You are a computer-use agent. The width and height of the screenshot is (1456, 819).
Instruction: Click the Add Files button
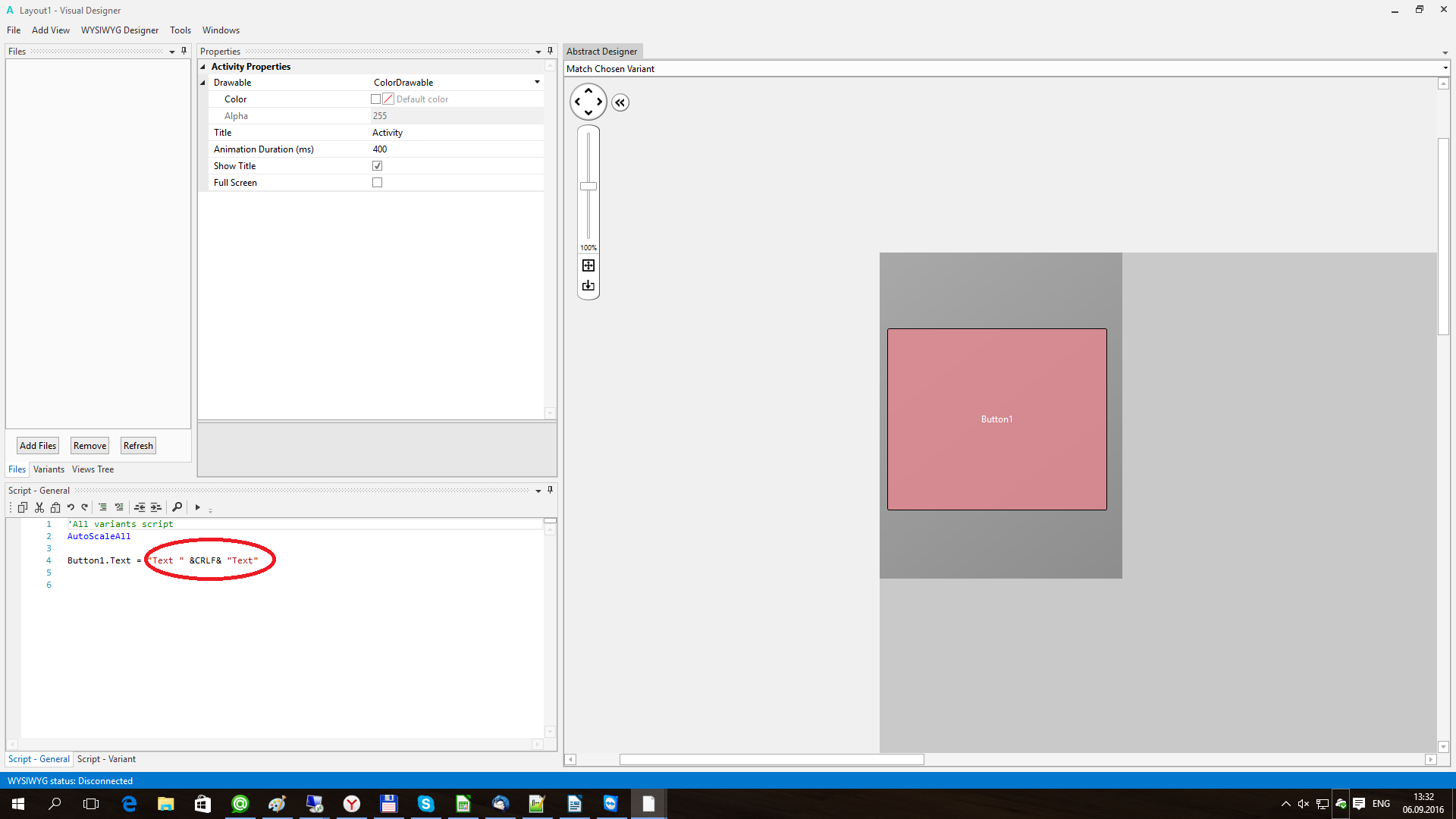click(x=38, y=446)
